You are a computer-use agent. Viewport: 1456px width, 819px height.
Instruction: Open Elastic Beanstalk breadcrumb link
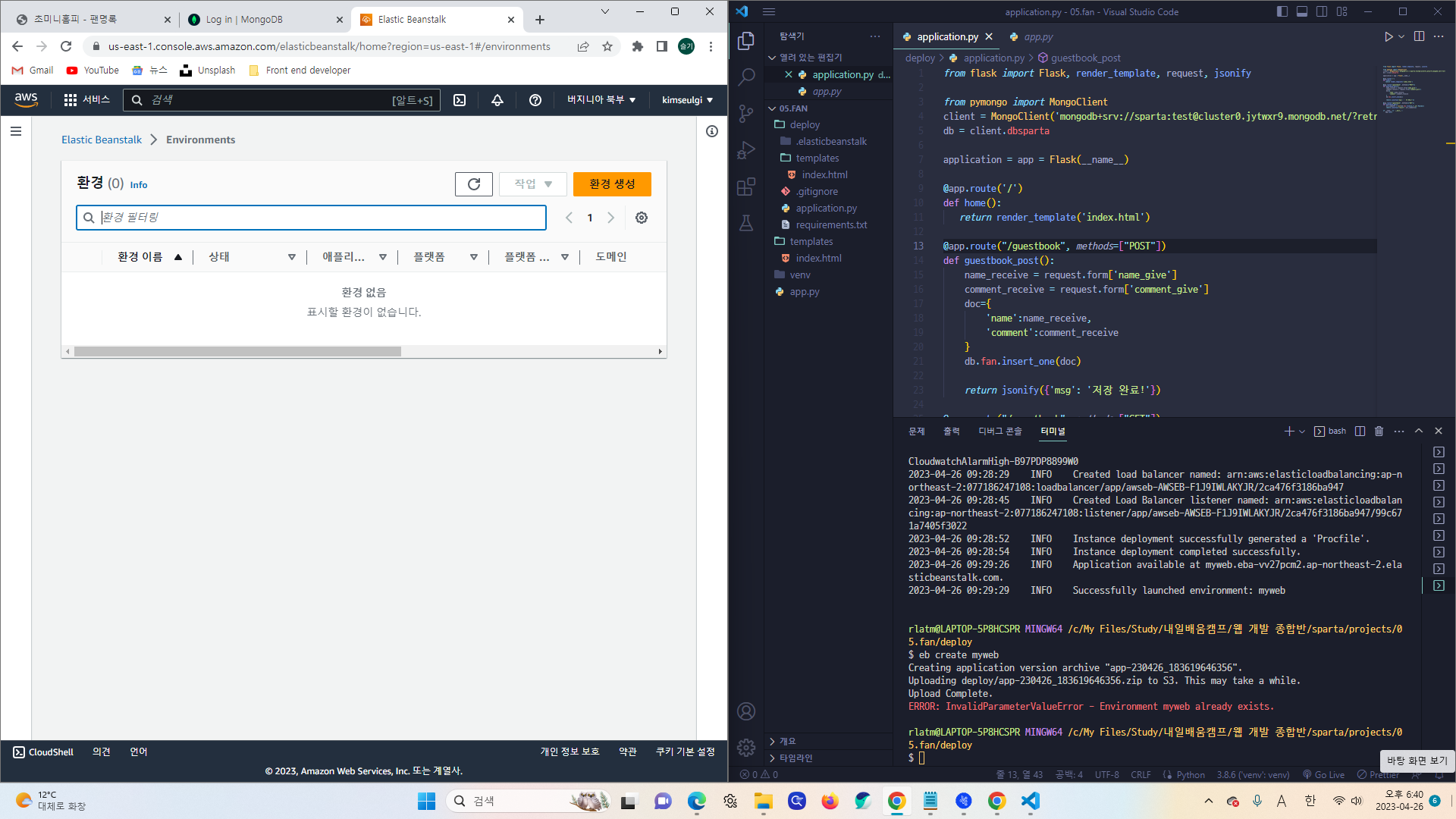(x=102, y=140)
